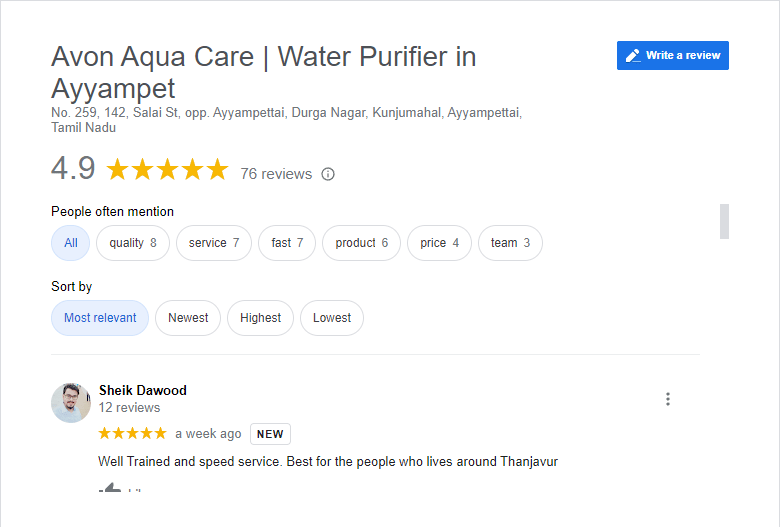Click the pencil icon in Write a review

pos(632,56)
